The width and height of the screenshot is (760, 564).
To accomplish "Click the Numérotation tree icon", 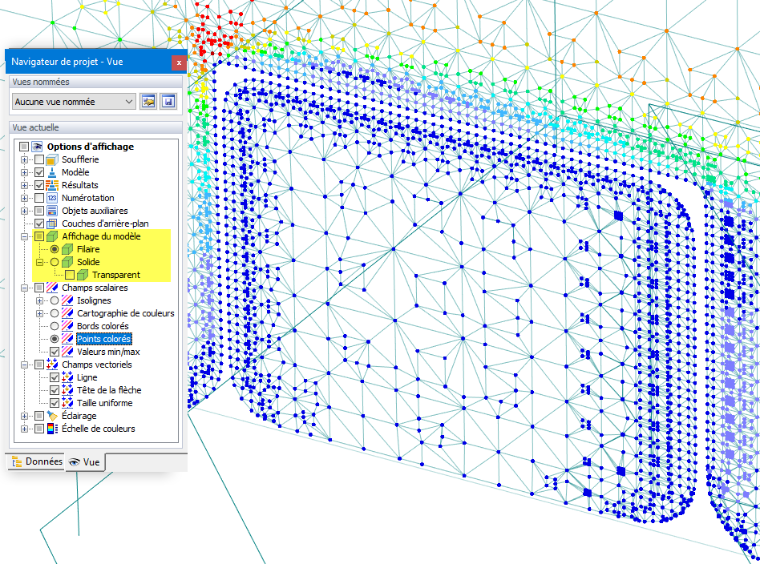I will coord(52,198).
